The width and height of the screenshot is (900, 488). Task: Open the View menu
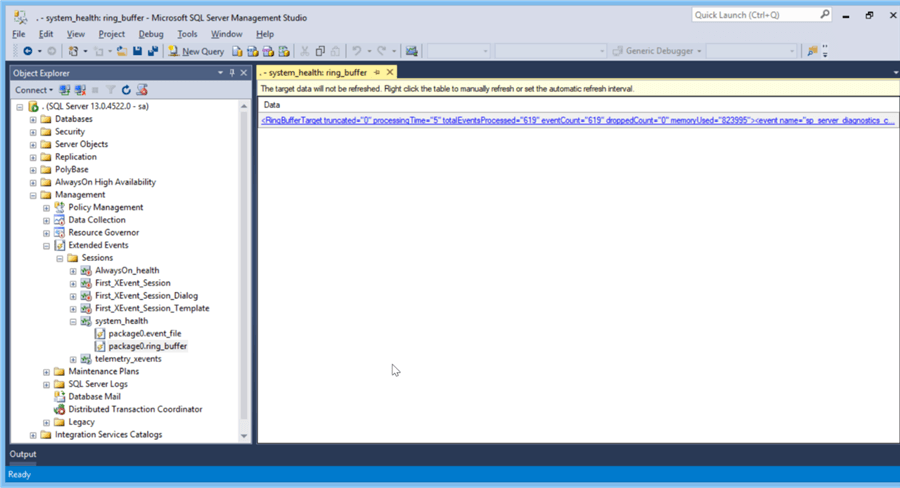pyautogui.click(x=75, y=34)
